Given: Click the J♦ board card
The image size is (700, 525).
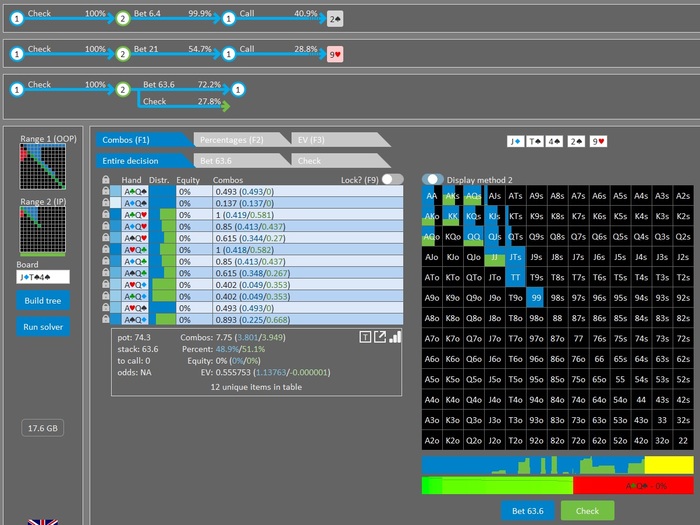Looking at the screenshot, I should click(516, 142).
